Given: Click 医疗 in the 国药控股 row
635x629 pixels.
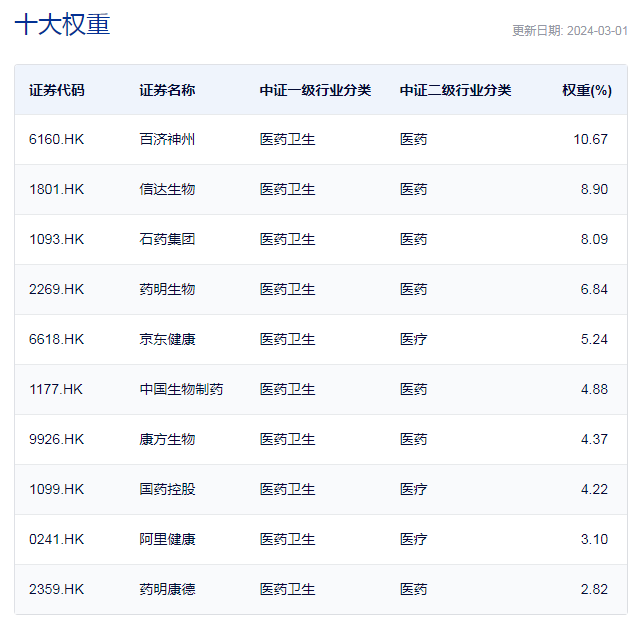Looking at the screenshot, I should [413, 489].
